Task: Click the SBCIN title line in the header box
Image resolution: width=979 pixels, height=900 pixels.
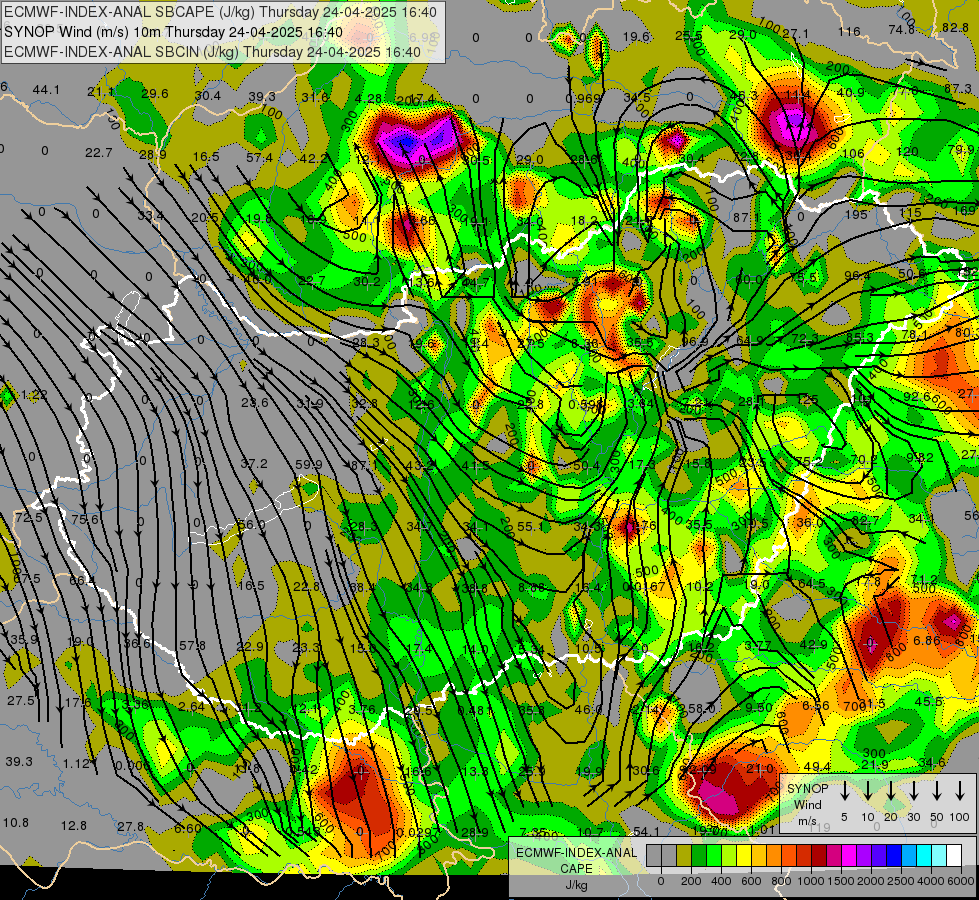Action: coord(212,52)
